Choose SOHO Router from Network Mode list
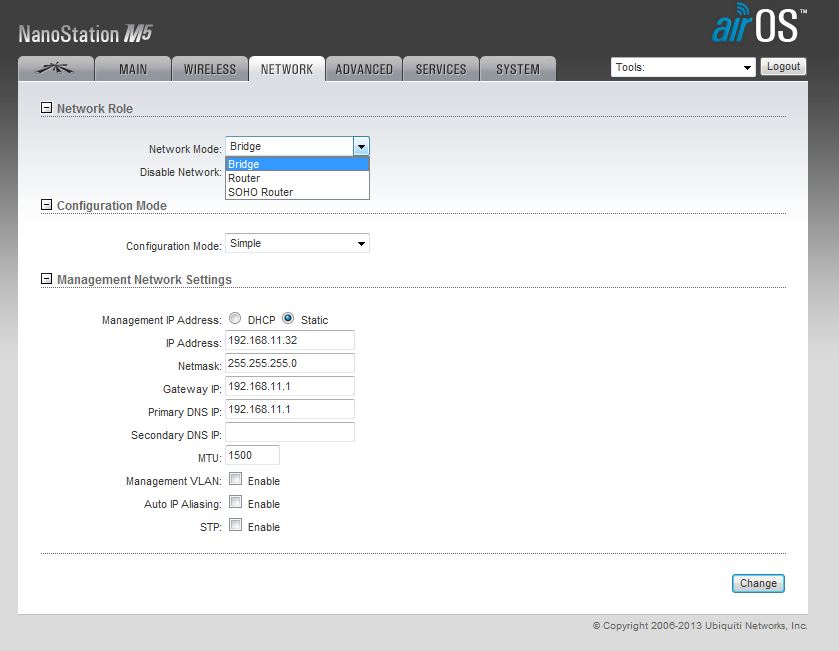The width and height of the screenshot is (839, 651). [260, 192]
